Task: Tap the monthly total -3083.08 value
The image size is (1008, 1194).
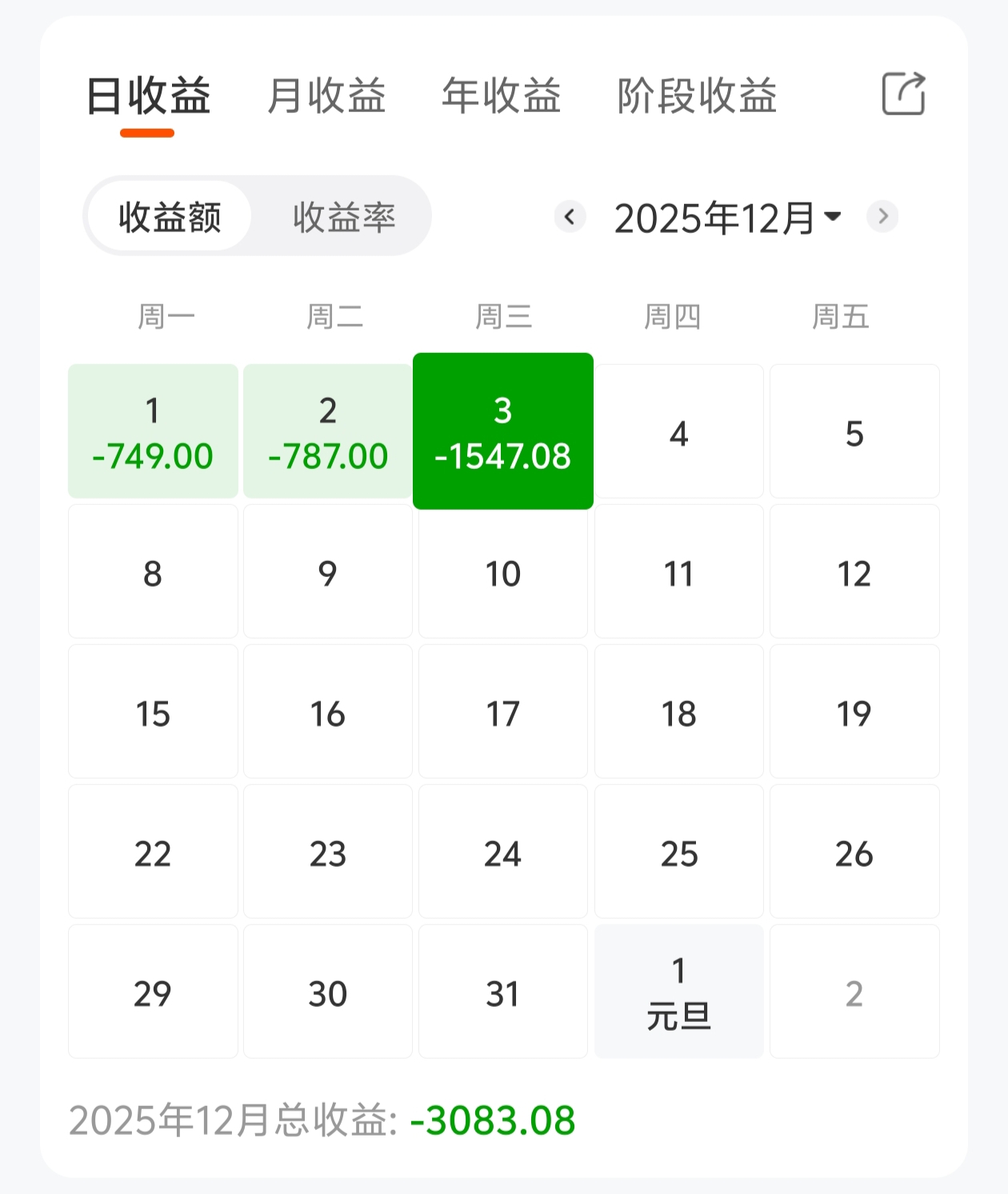Action: (493, 1120)
